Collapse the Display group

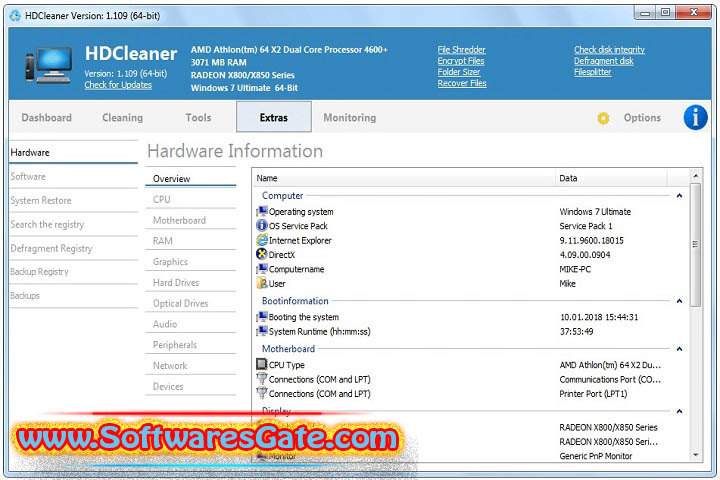(679, 411)
